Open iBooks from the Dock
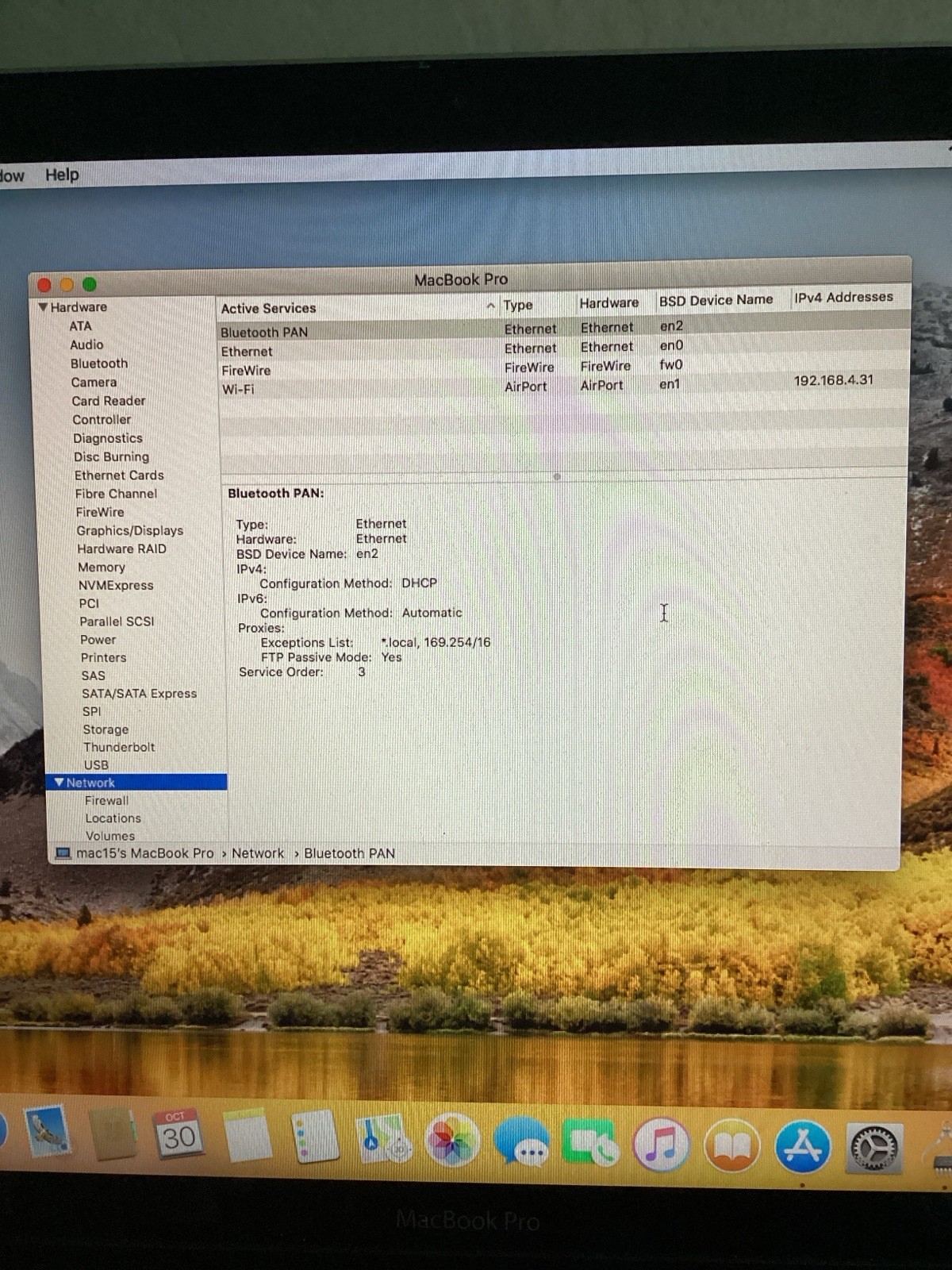The image size is (952, 1270). 731,1145
